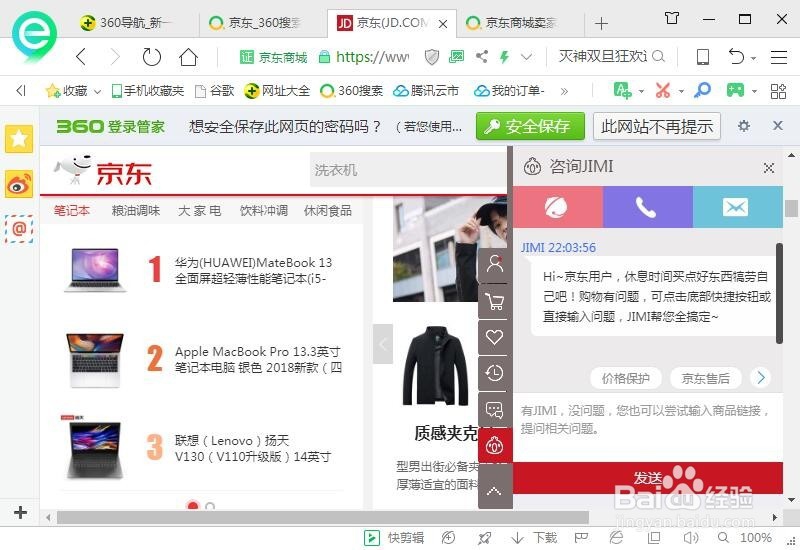Open the Weibo sidebar icon
The image size is (800, 550).
click(x=19, y=184)
